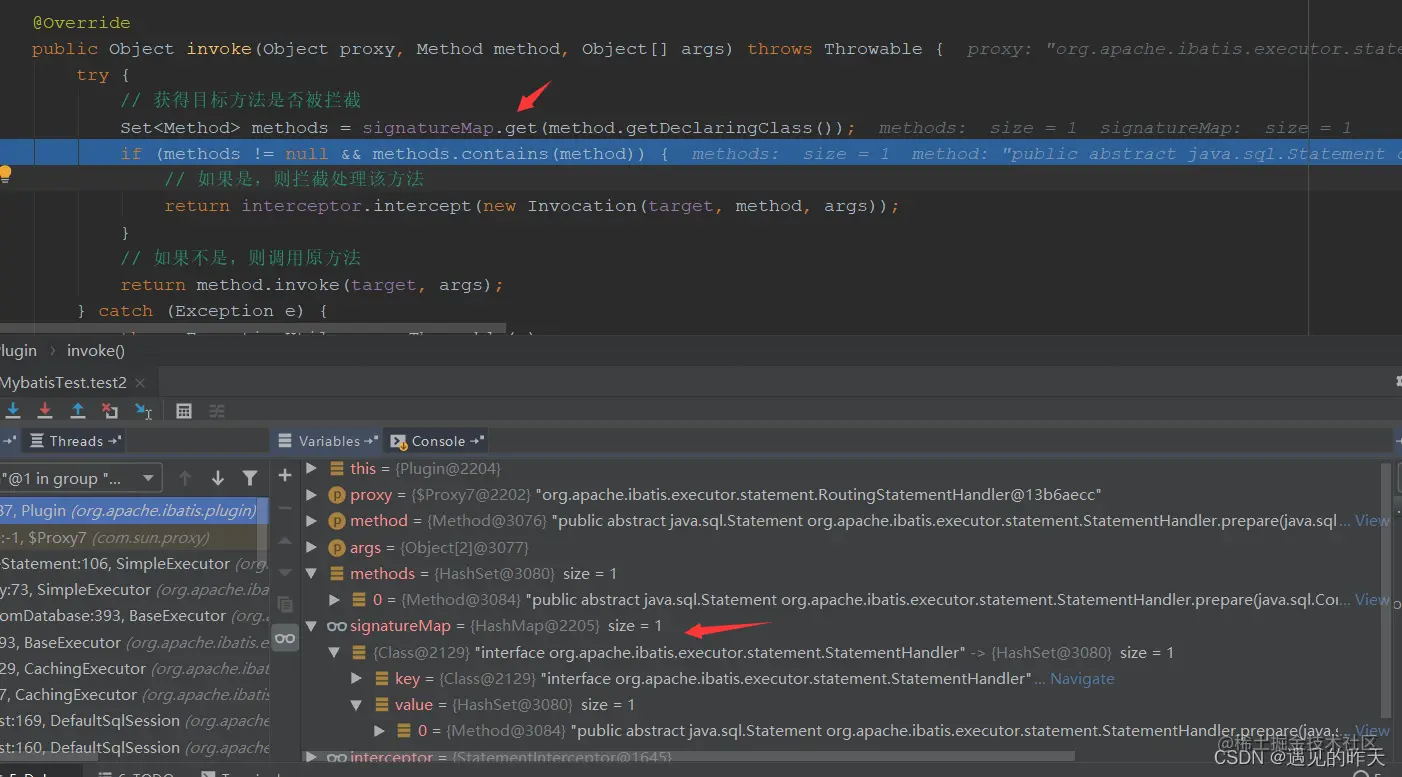Viewport: 1402px width, 777px height.
Task: Collapse the 'signatureMap' watch node
Action: coord(312,626)
